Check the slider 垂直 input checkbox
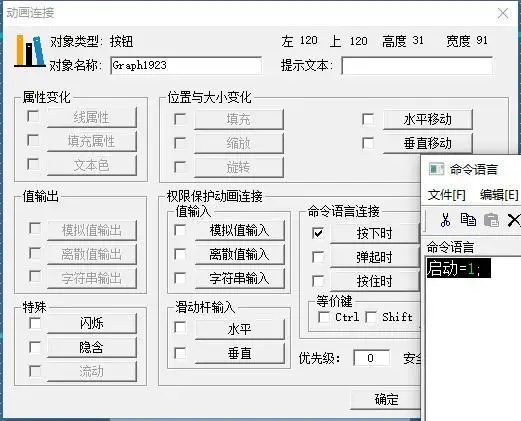The height and width of the screenshot is (421, 521). click(x=180, y=353)
